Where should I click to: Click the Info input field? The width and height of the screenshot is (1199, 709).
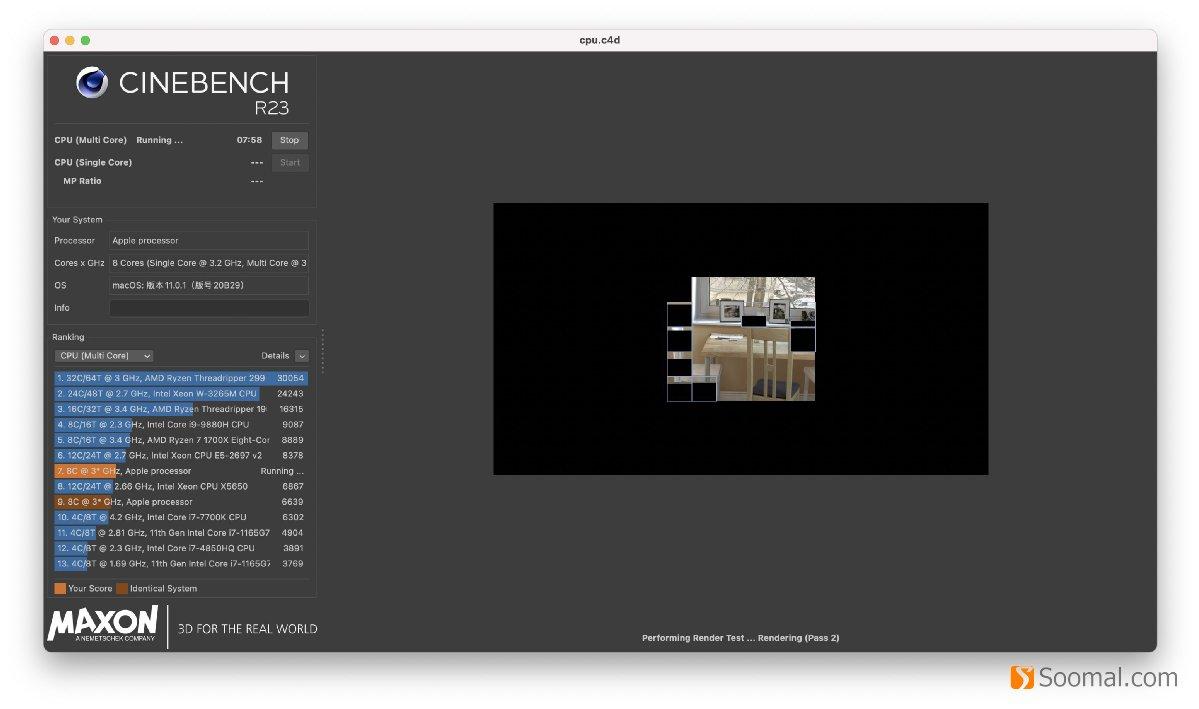pos(209,307)
